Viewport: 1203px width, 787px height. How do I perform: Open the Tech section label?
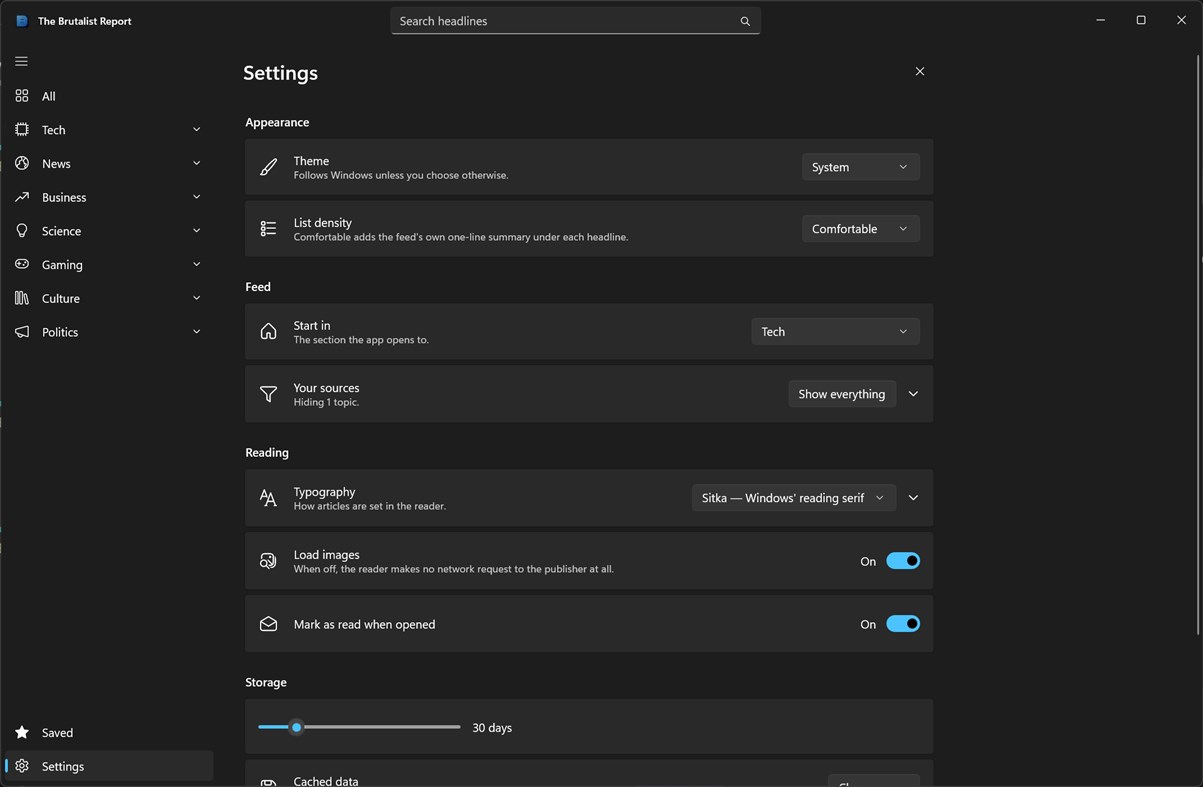pyautogui.click(x=54, y=130)
